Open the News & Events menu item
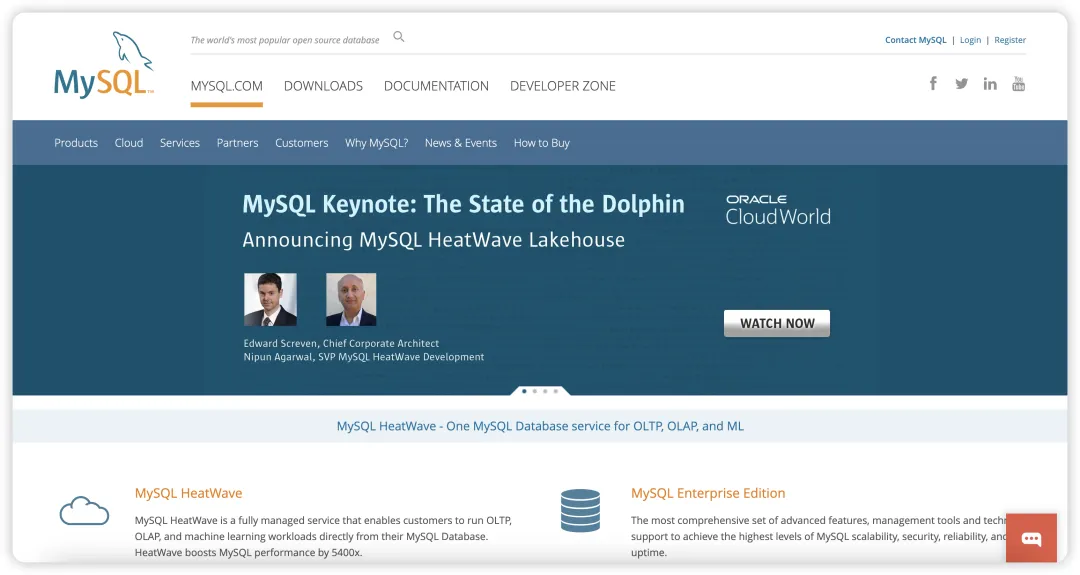Screen dimensions: 1080x575 461,143
